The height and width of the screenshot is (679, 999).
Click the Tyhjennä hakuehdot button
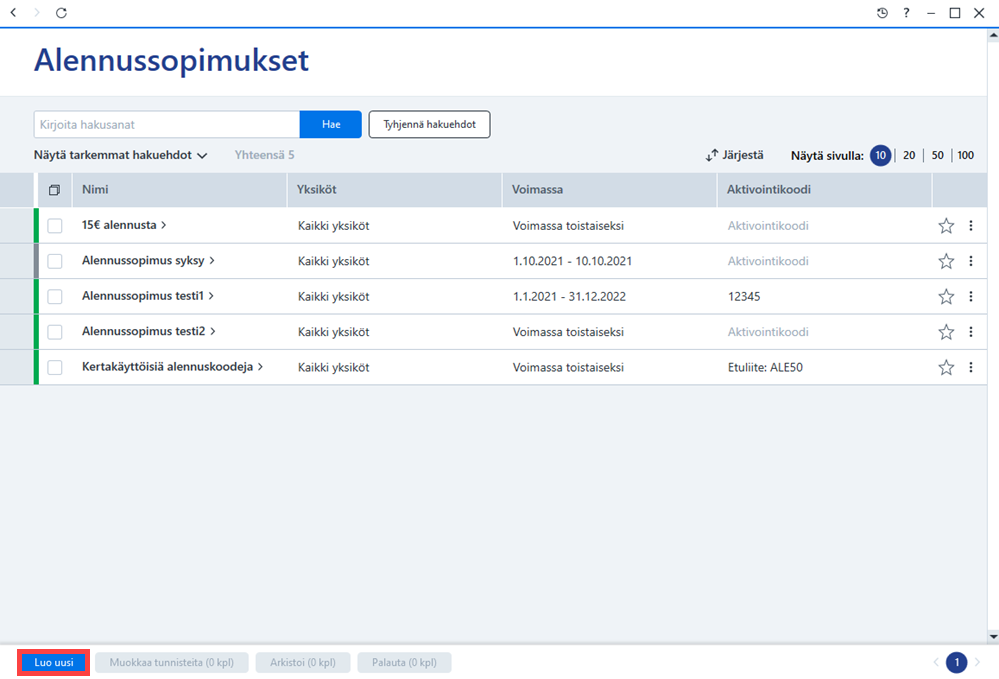[429, 124]
